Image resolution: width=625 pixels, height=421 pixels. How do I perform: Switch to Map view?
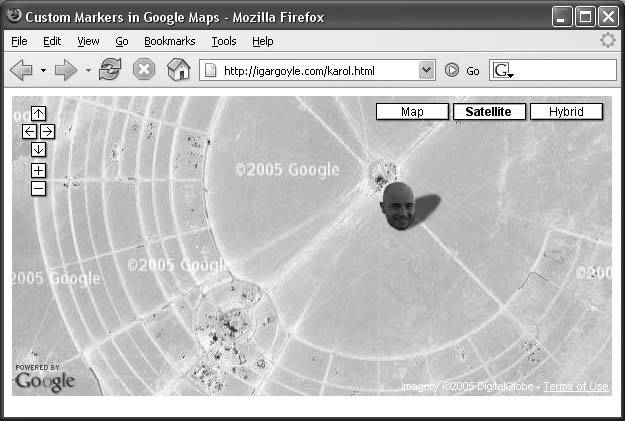[x=412, y=112]
